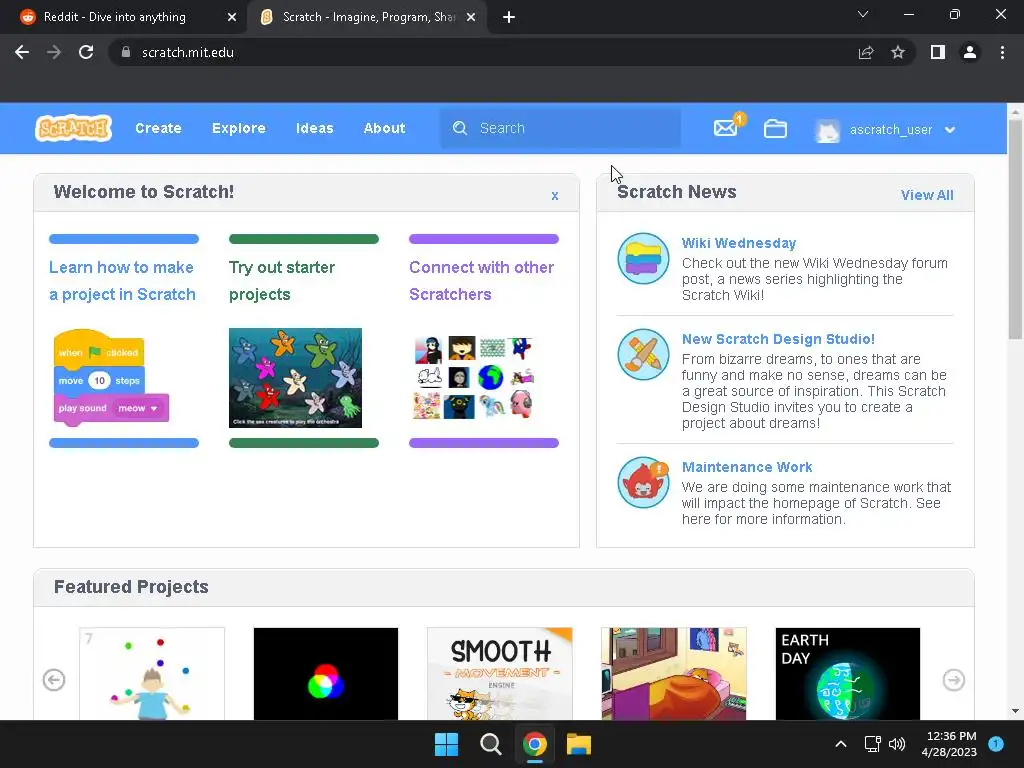Screen dimensions: 1024x768
Task: Bookmark this page with star icon
Action: pyautogui.click(x=898, y=52)
